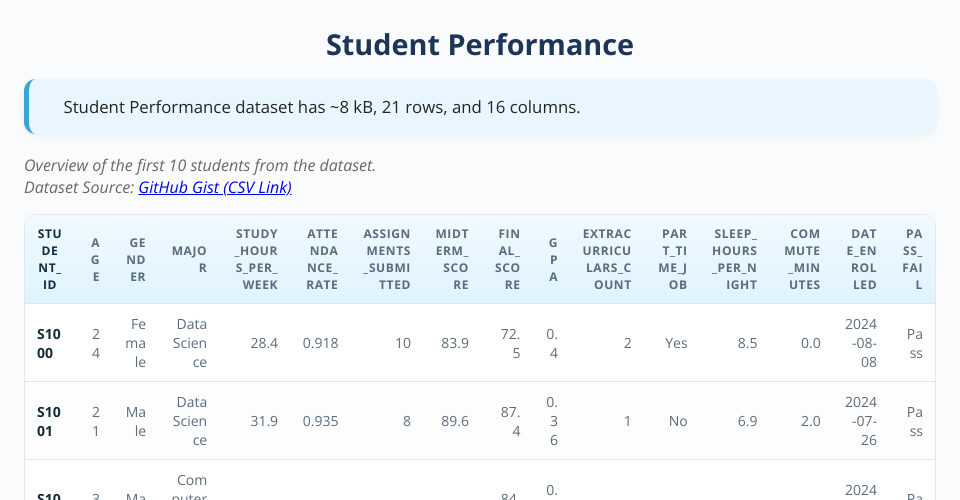Select the SLEEP_HOURS_PER_NIGHT column header
Image resolution: width=960 pixels, height=500 pixels.
(735, 259)
